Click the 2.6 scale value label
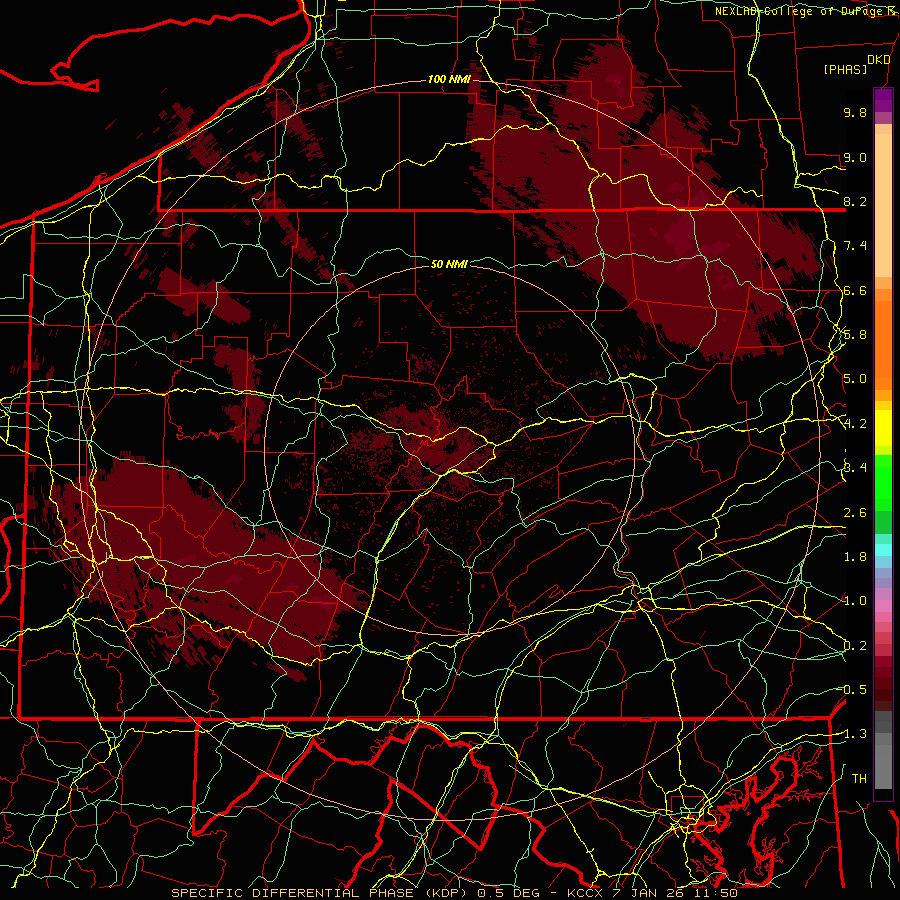The height and width of the screenshot is (900, 900). (x=855, y=513)
